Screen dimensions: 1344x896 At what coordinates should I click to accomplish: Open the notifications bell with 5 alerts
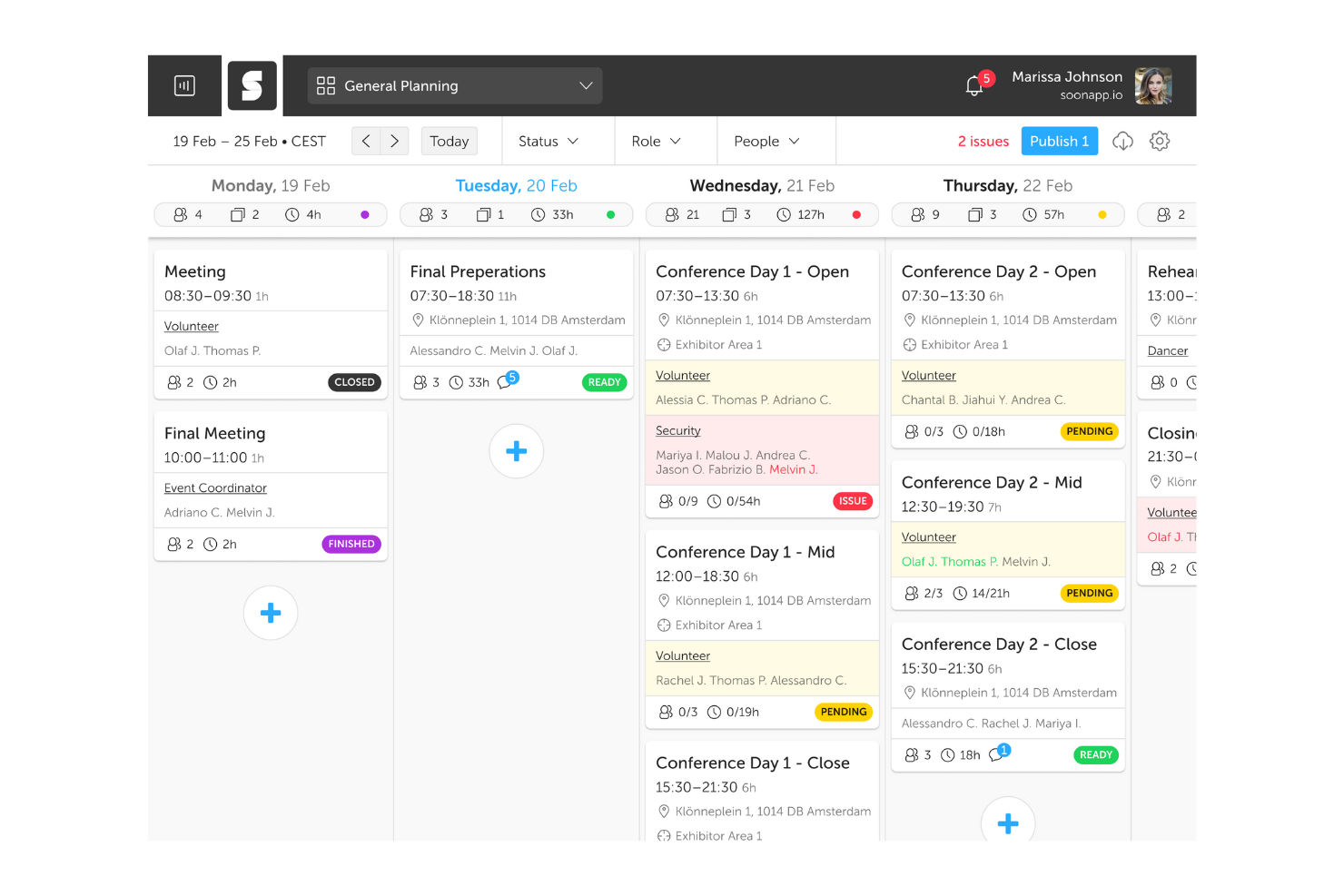coord(974,86)
